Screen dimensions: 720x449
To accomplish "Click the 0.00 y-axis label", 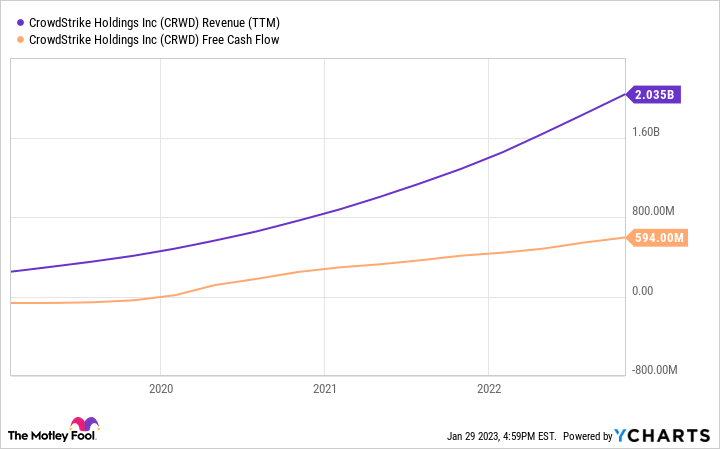I will point(642,291).
